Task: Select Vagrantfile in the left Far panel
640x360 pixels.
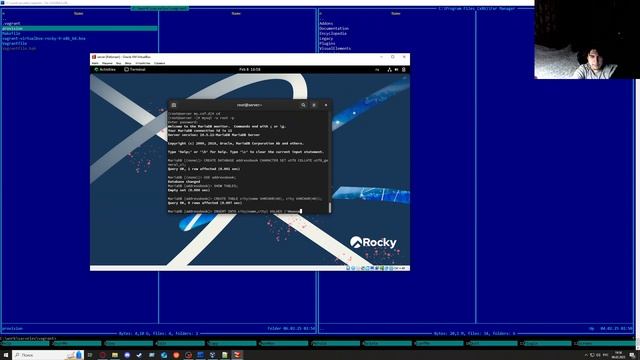Action: (14, 43)
